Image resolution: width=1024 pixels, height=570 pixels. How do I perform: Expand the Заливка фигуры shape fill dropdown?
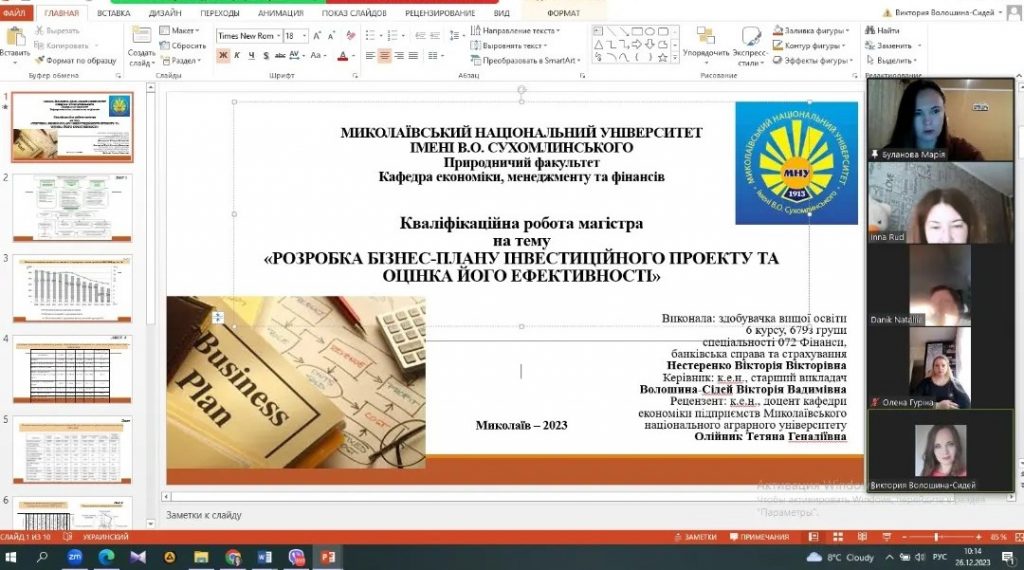[846, 31]
